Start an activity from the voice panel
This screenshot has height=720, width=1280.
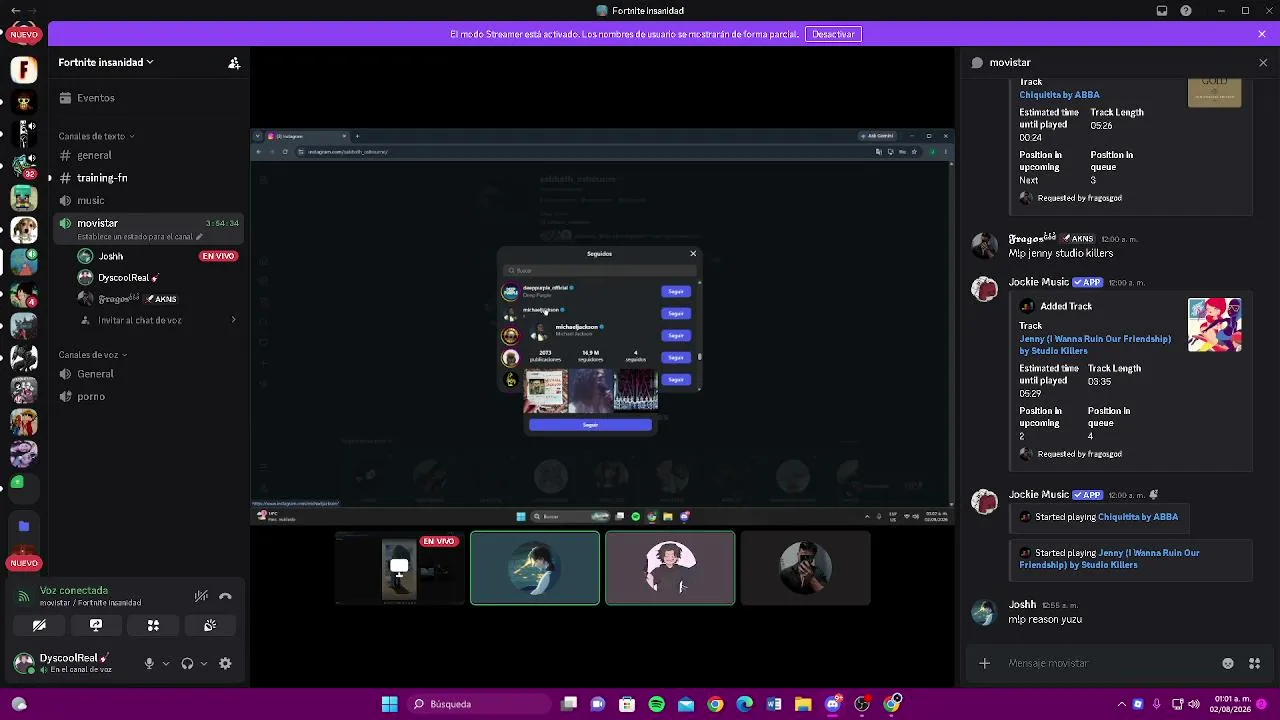(x=153, y=625)
